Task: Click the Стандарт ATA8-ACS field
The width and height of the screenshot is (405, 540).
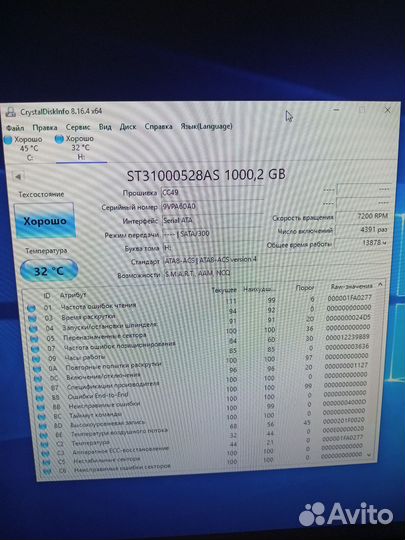Action: click(x=276, y=260)
